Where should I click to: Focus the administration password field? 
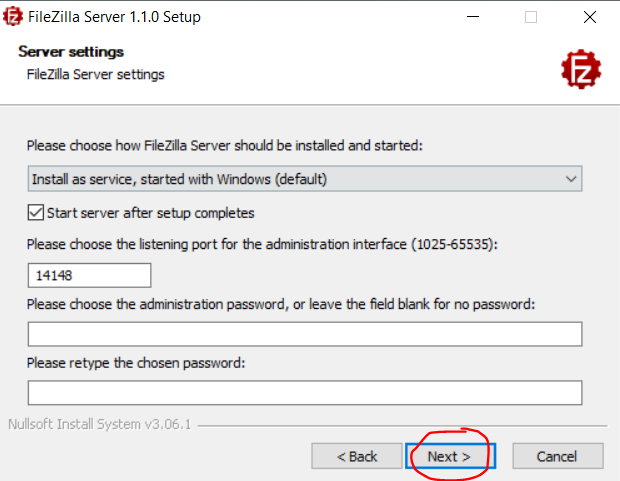[304, 333]
